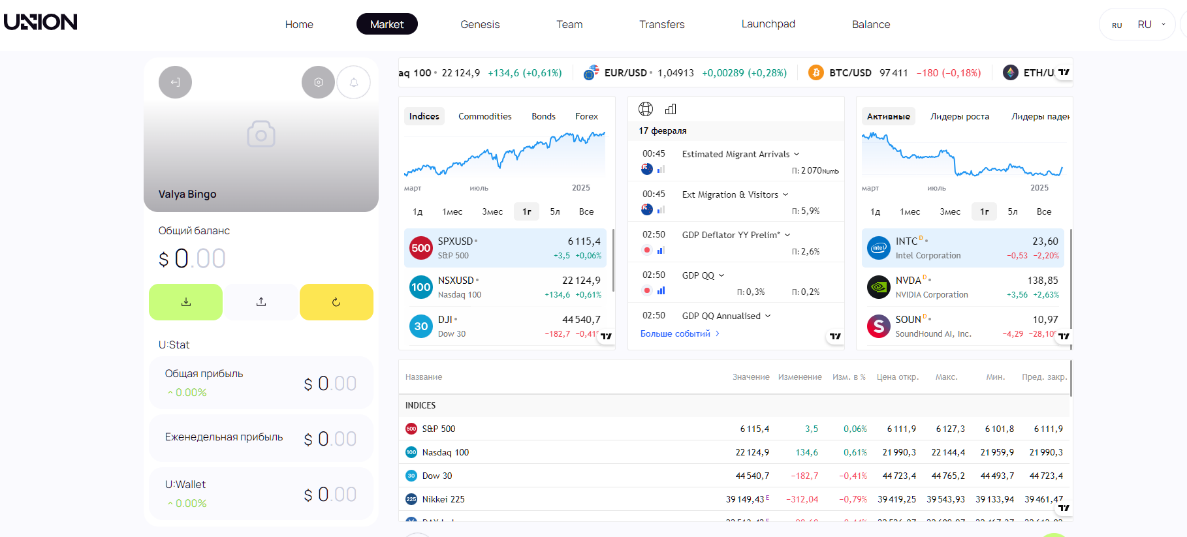Expand Ext Migration & Visitors event
The height and width of the screenshot is (537, 1187).
[734, 195]
